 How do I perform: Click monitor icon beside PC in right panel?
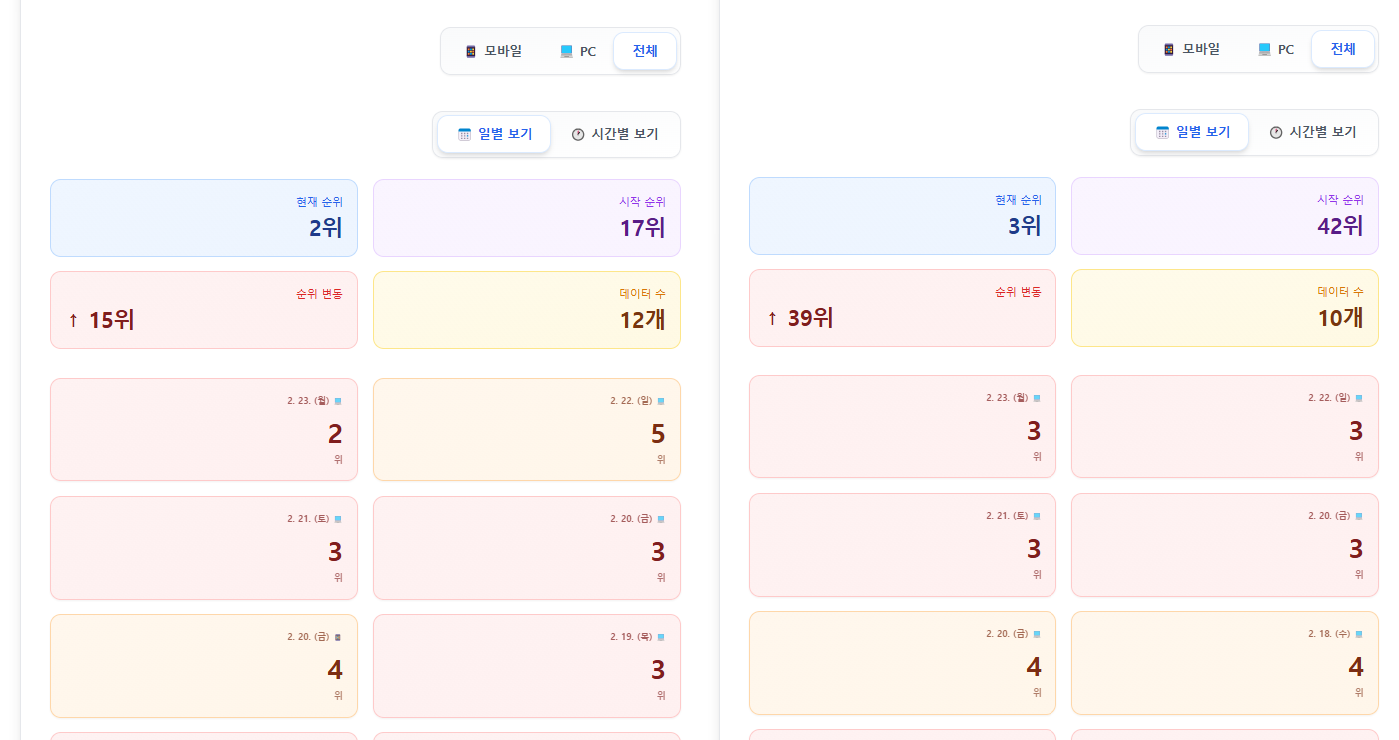coord(1265,49)
